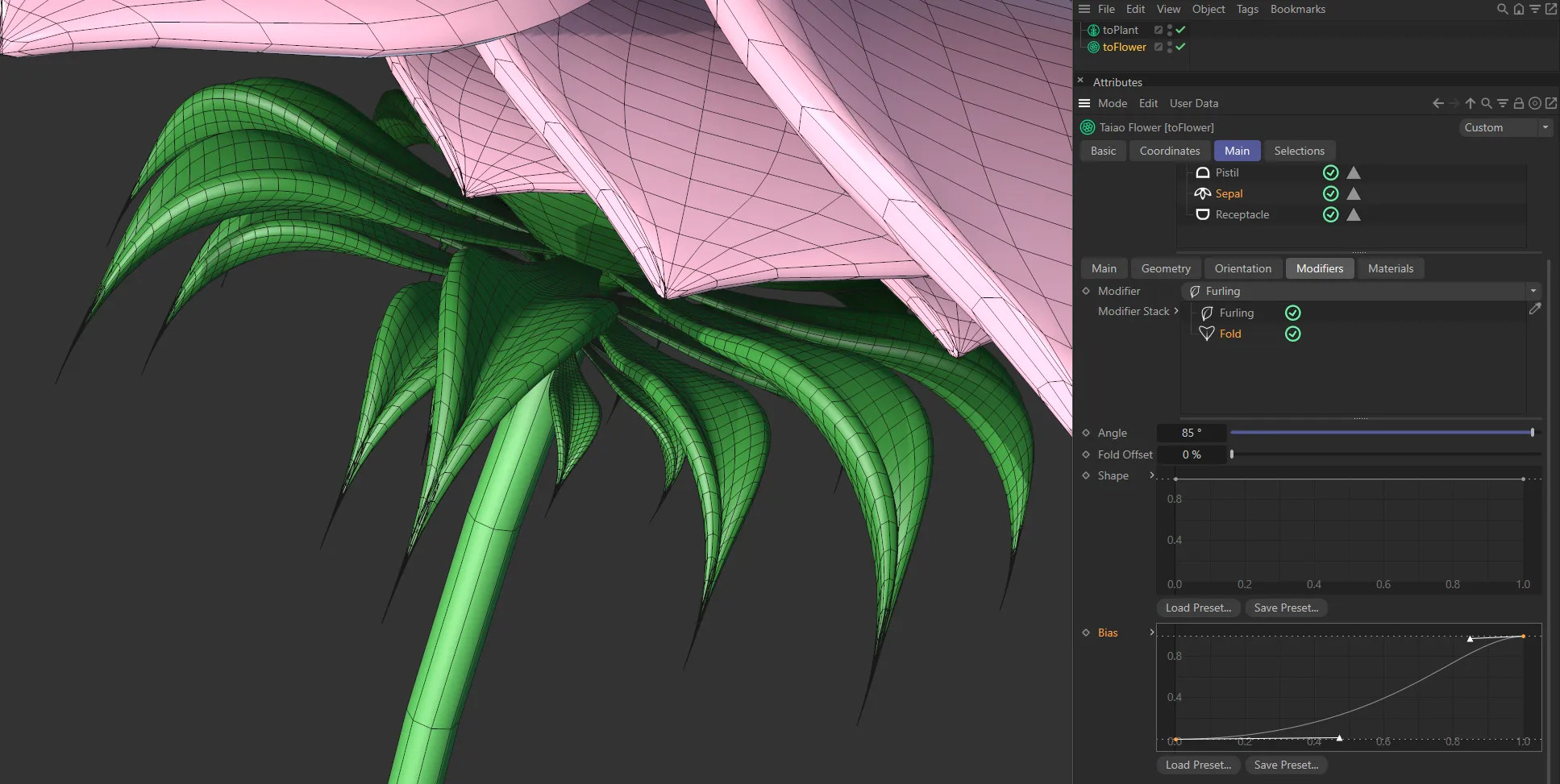This screenshot has width=1560, height=784.
Task: Open the Modifier selection dropdown arrow
Action: click(x=1533, y=291)
